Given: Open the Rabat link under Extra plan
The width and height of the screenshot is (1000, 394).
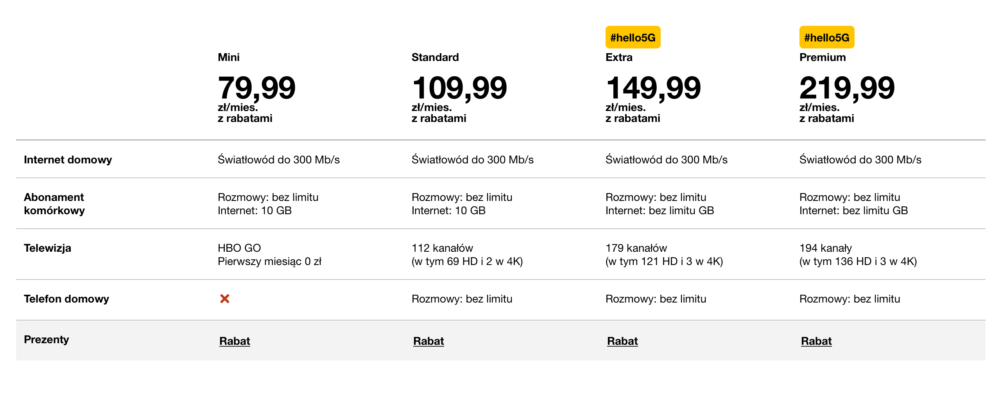Looking at the screenshot, I should click(x=622, y=341).
